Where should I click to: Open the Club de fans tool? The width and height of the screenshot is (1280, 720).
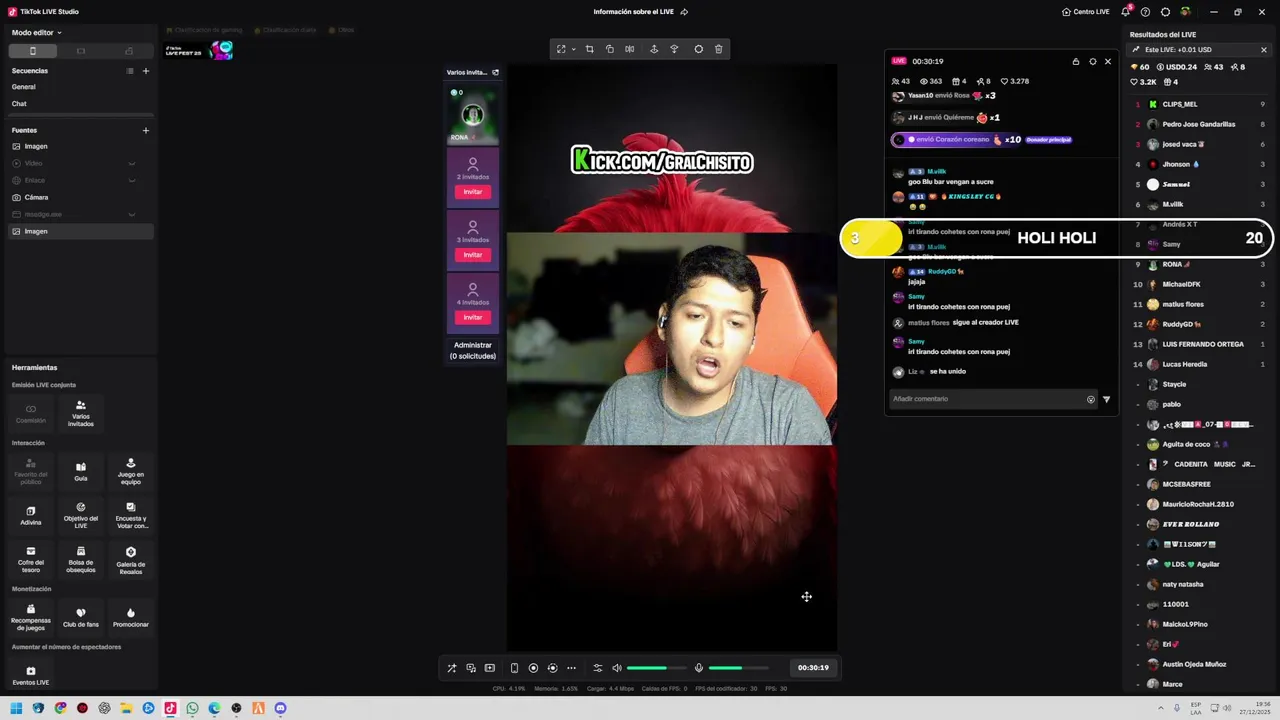click(x=81, y=618)
